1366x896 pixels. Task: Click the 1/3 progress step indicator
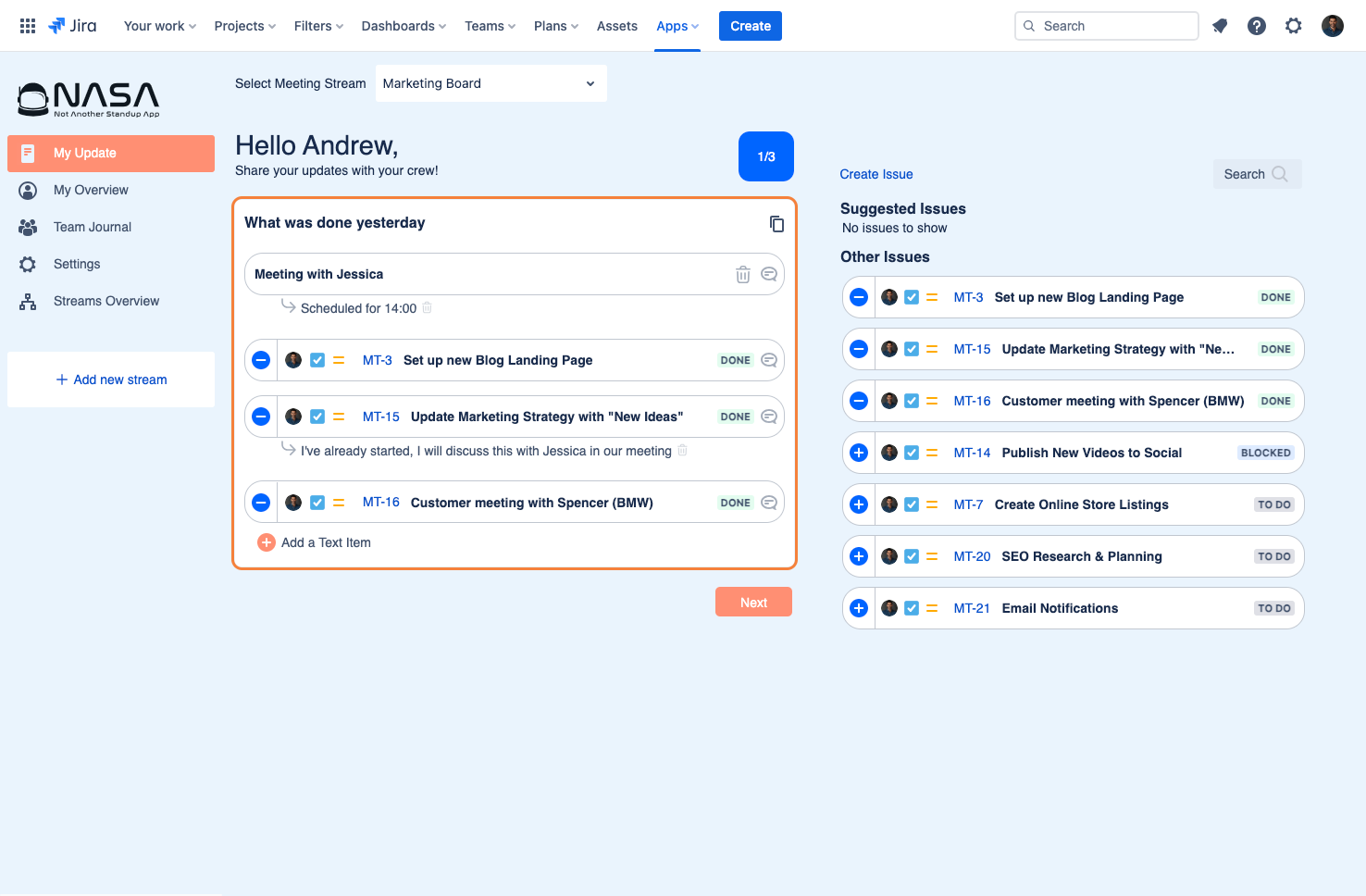766,156
